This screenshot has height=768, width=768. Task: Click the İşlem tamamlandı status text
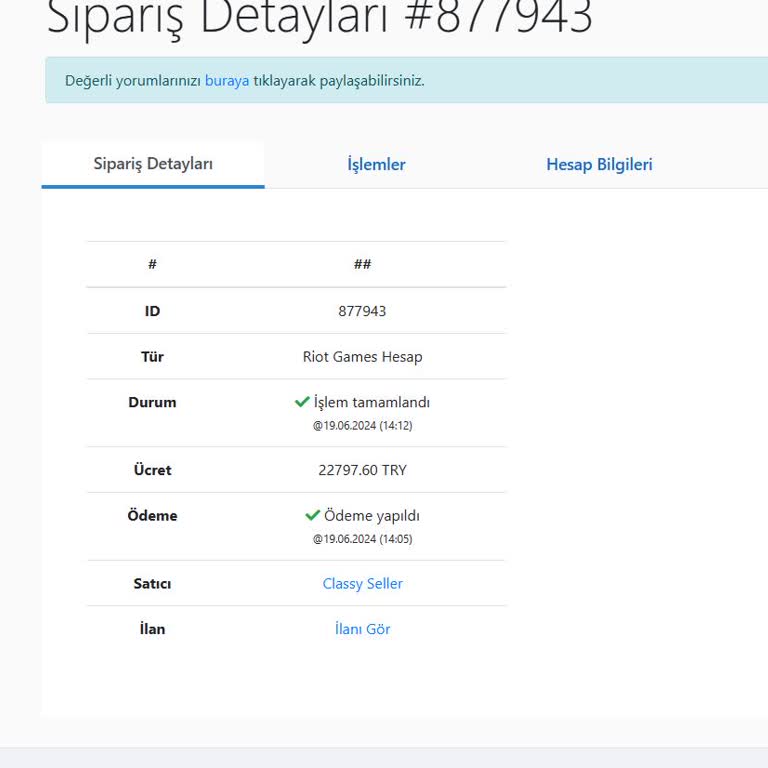pyautogui.click(x=372, y=402)
